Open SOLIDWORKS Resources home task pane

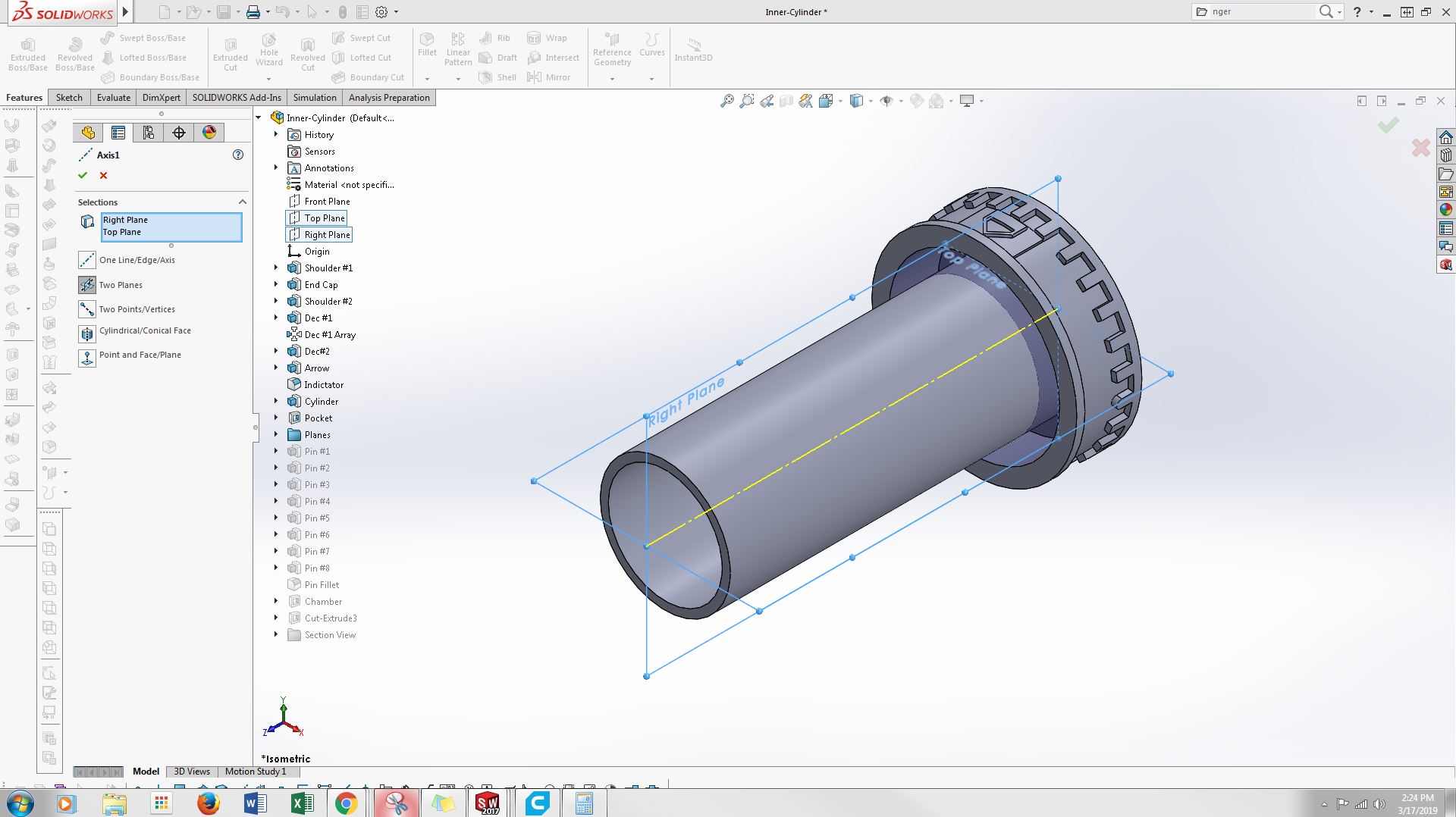tap(1446, 137)
